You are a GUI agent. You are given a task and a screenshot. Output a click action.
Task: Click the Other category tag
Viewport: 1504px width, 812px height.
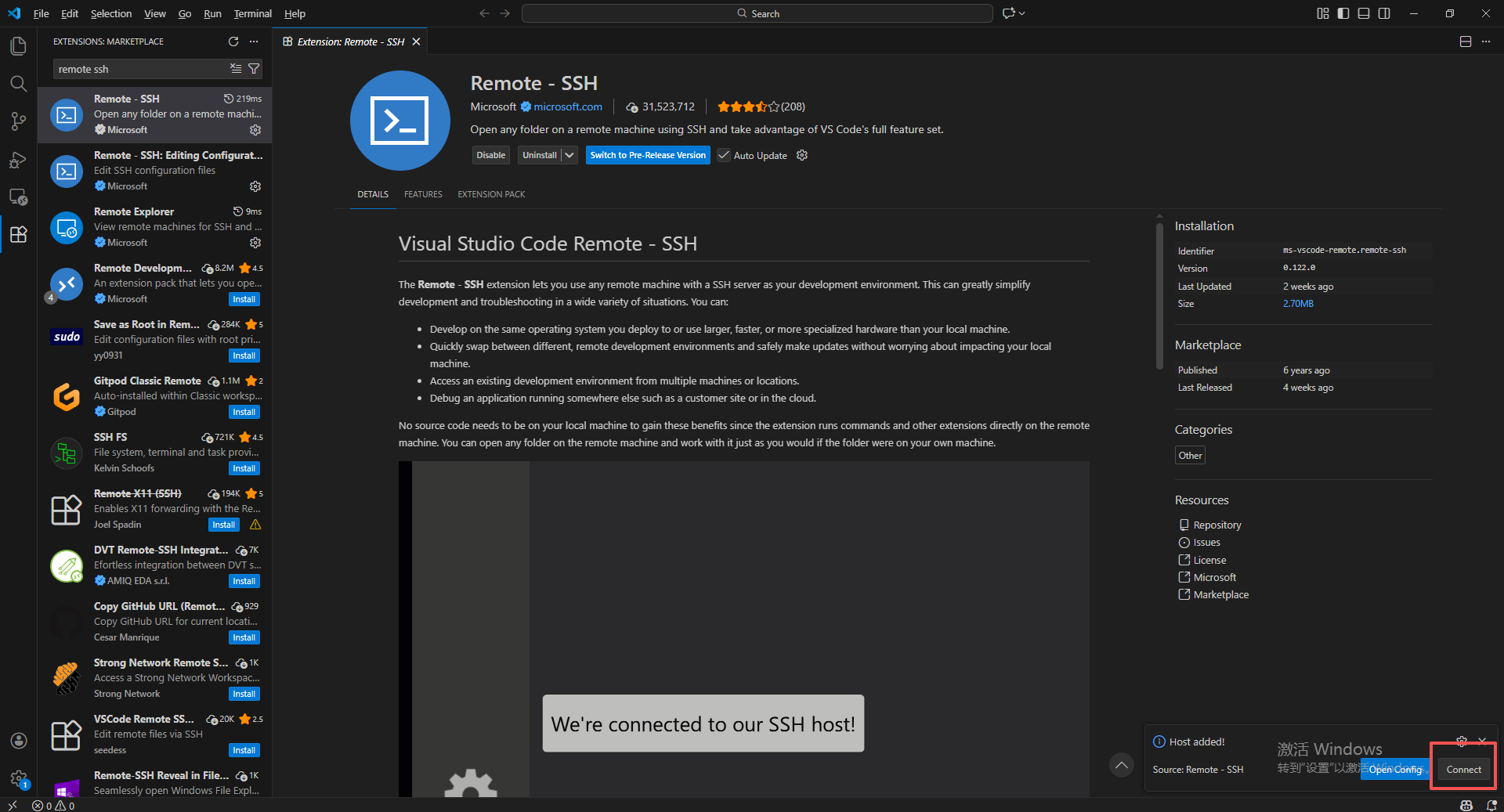[x=1190, y=456]
